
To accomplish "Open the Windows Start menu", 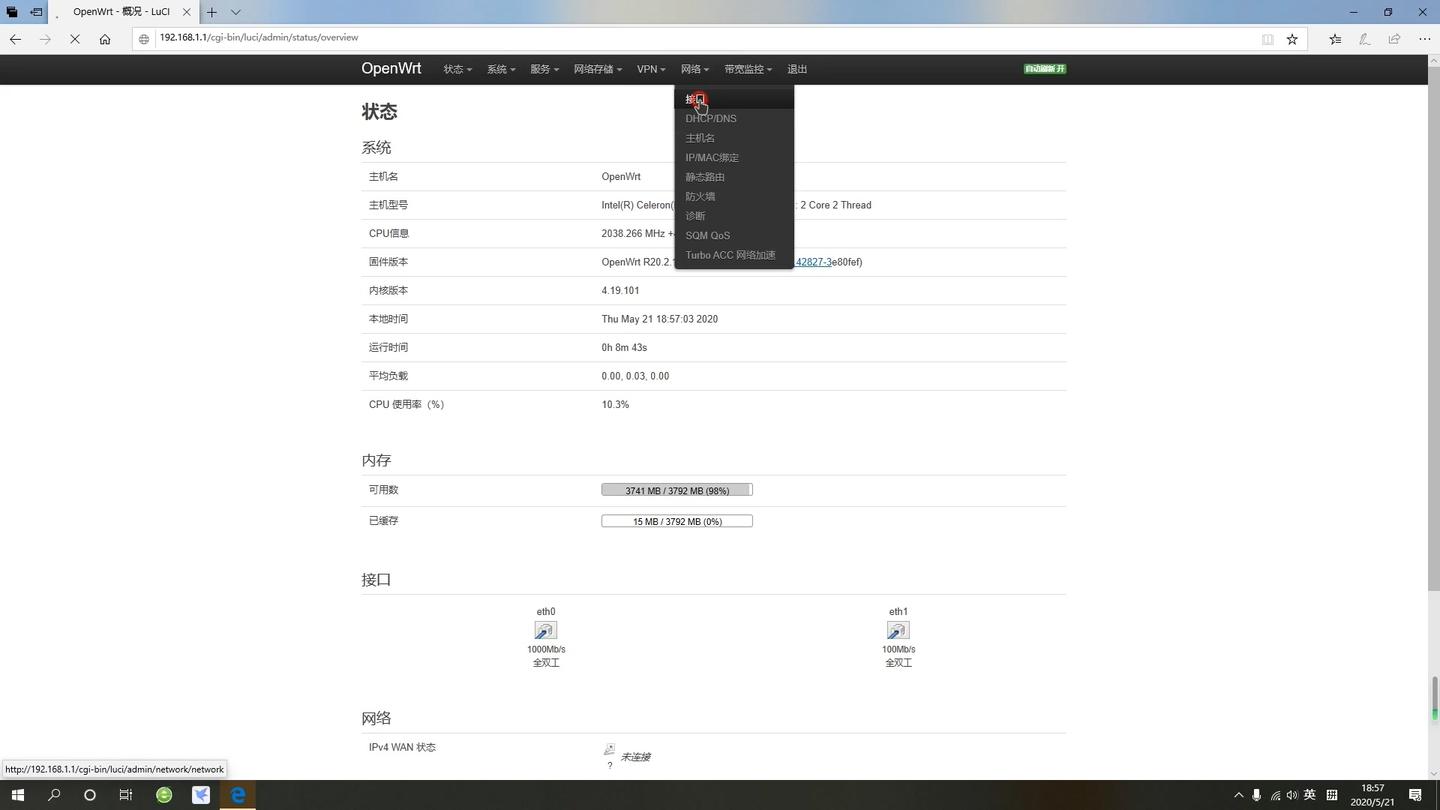I will pos(18,795).
